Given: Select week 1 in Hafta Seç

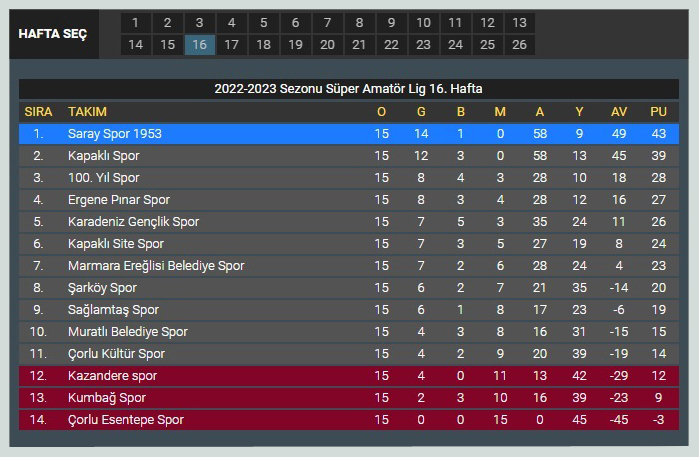Looking at the screenshot, I should click(136, 23).
